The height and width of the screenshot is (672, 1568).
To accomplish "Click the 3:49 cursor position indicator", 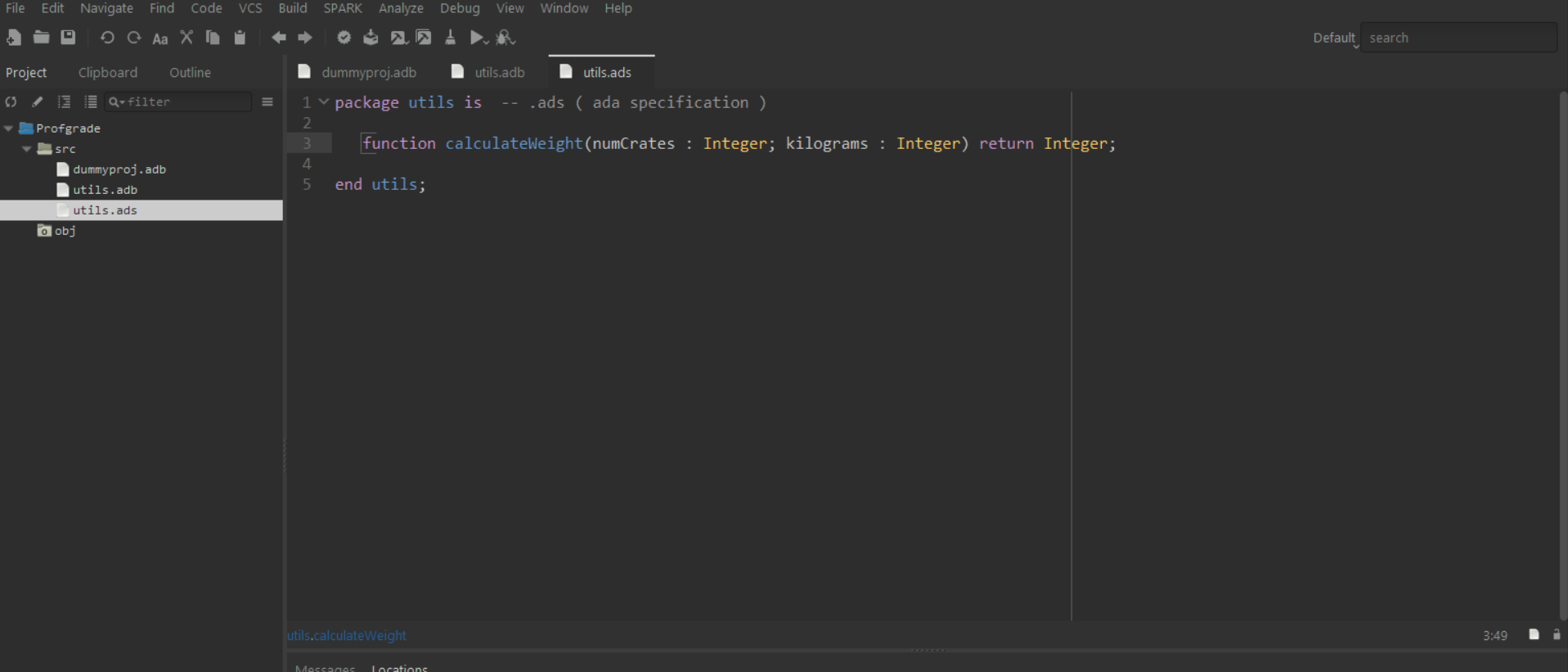I will tap(1494, 636).
